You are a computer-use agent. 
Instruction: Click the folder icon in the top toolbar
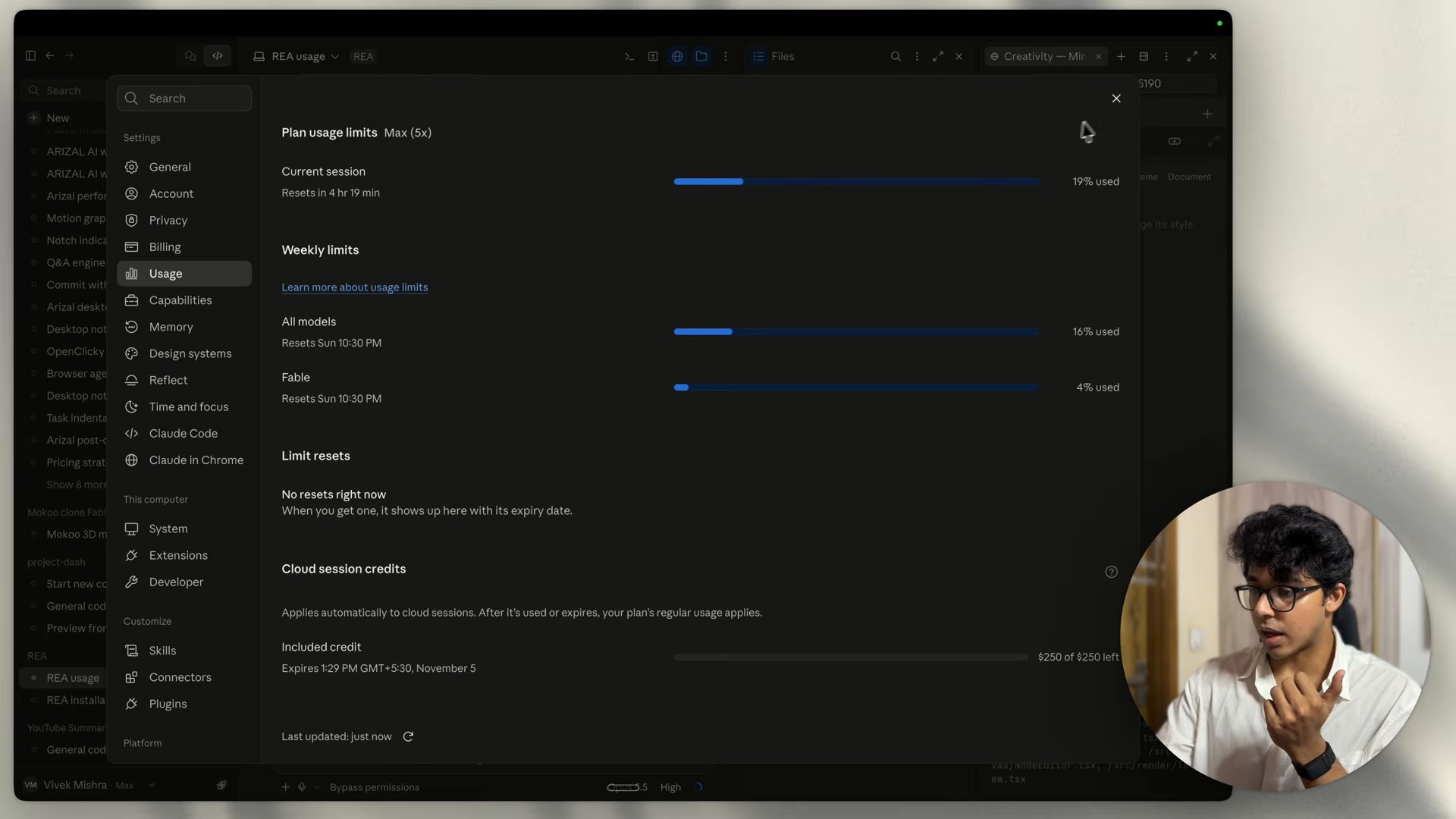point(701,56)
